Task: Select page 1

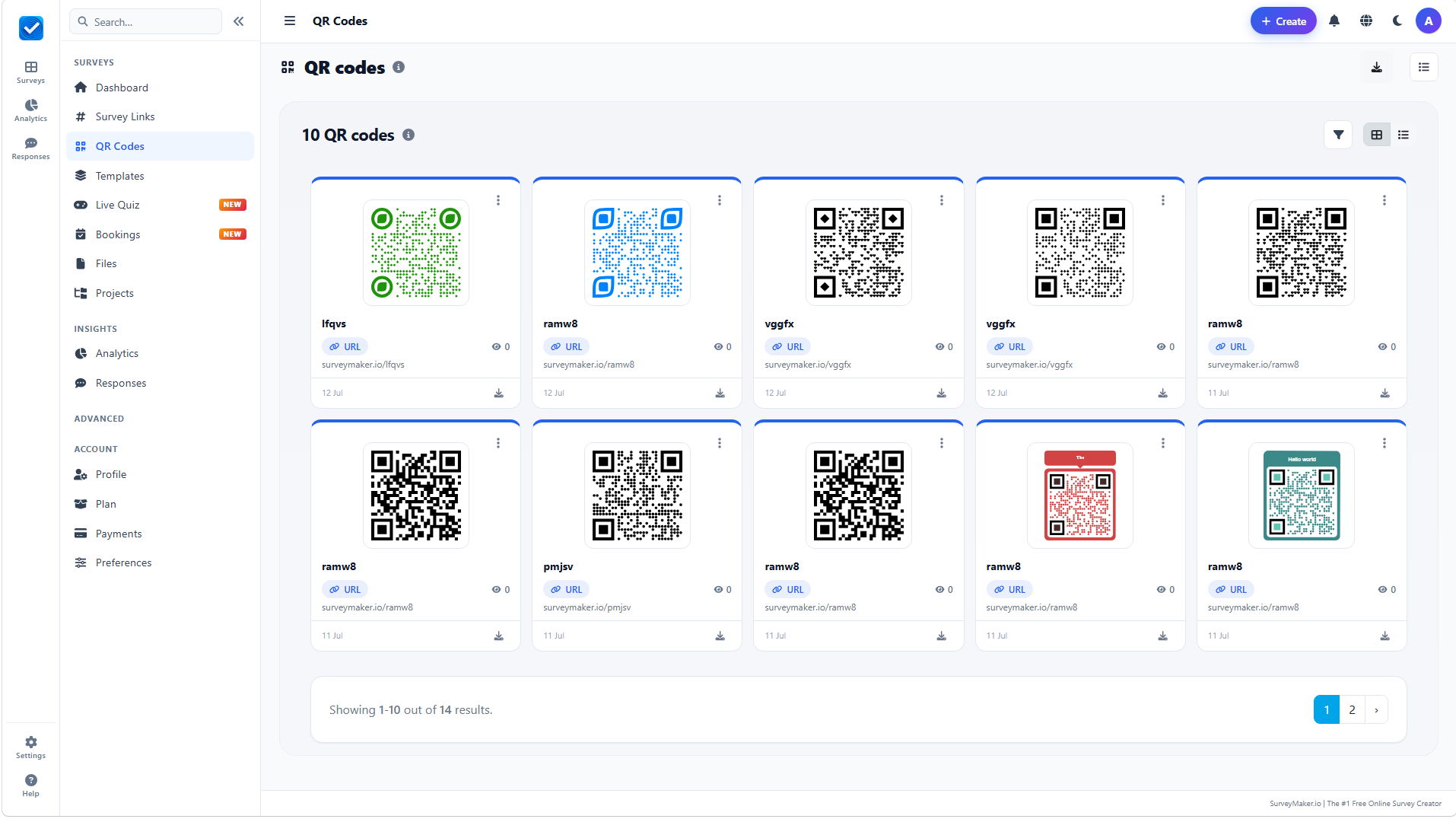Action: pos(1326,709)
